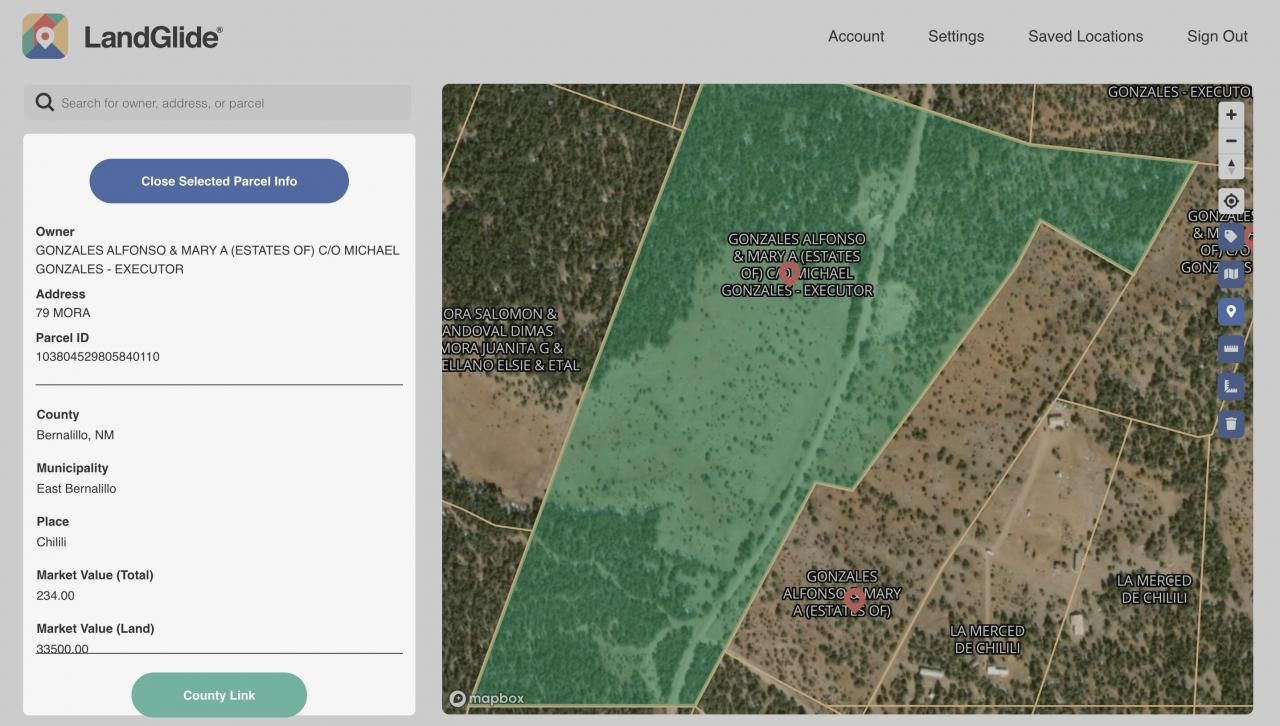Screen dimensions: 1280x726
Task: Reset map bearing with compass button
Action: point(1231,166)
